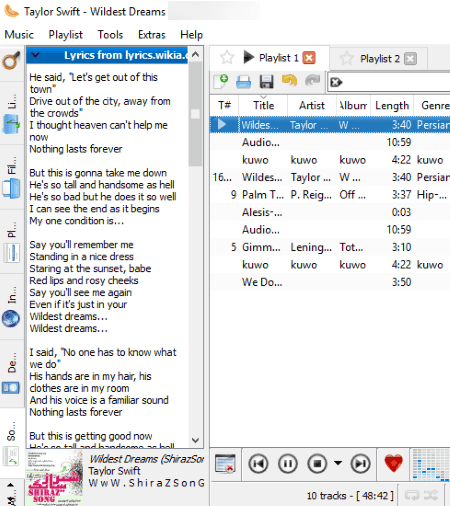
Task: Open the Song info sidebar tab
Action: [12, 443]
